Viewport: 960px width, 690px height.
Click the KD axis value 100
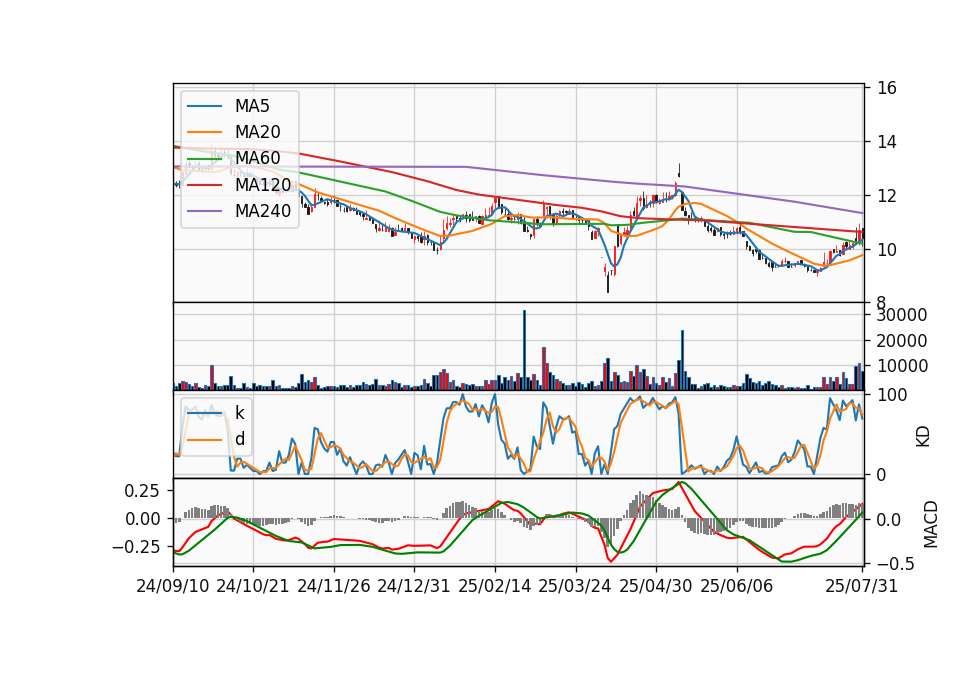click(x=891, y=395)
